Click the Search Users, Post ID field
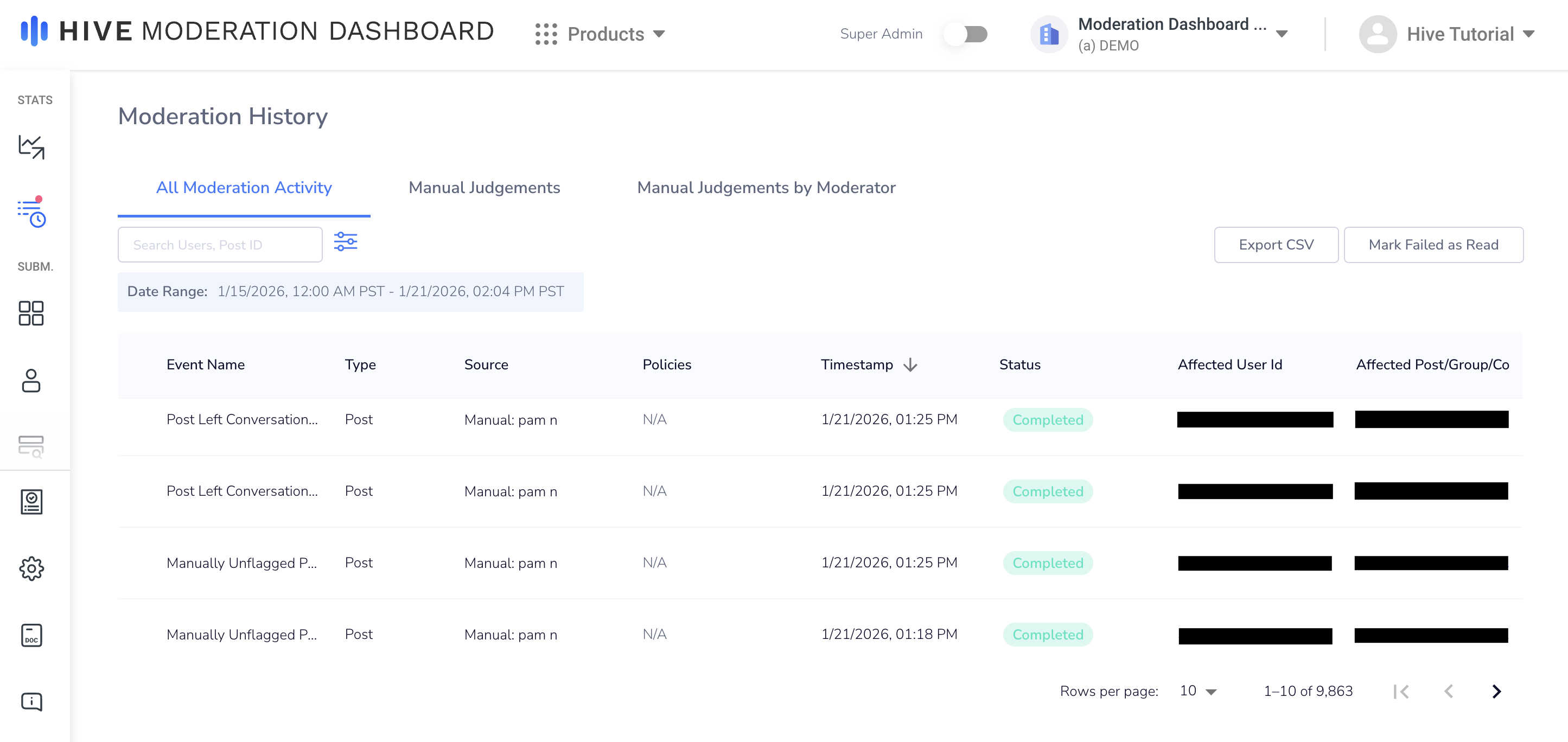This screenshot has width=1568, height=742. coord(220,245)
